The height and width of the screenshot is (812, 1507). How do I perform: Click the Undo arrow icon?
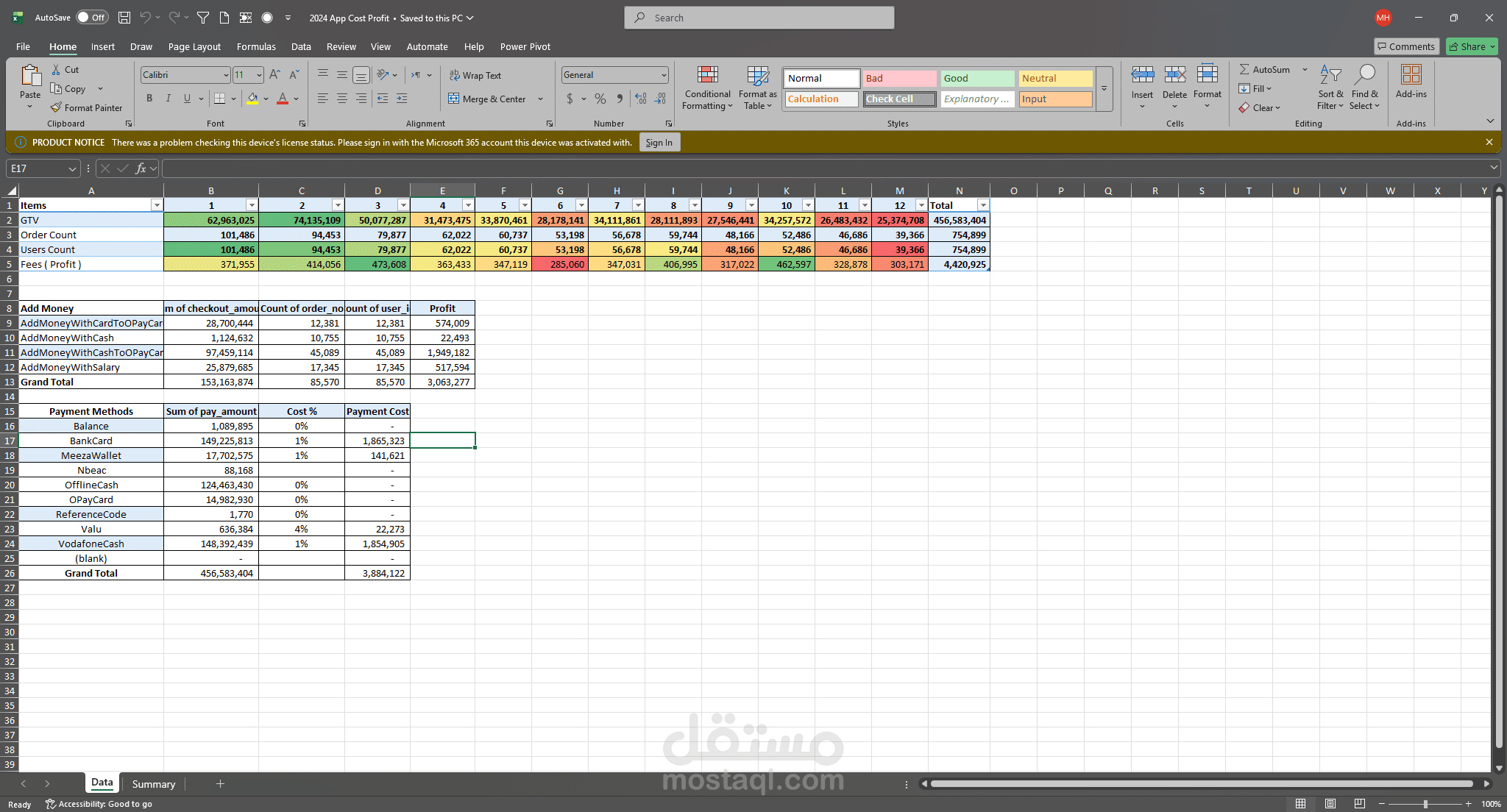(146, 18)
